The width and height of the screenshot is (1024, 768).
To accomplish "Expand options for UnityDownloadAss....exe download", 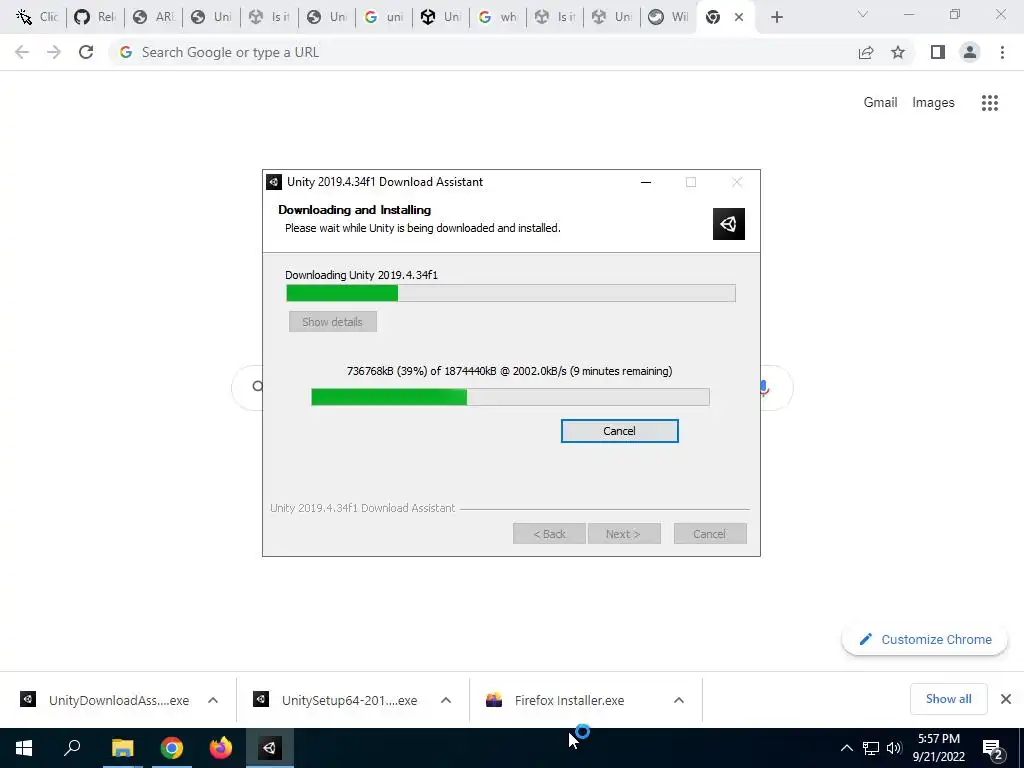I will (213, 700).
